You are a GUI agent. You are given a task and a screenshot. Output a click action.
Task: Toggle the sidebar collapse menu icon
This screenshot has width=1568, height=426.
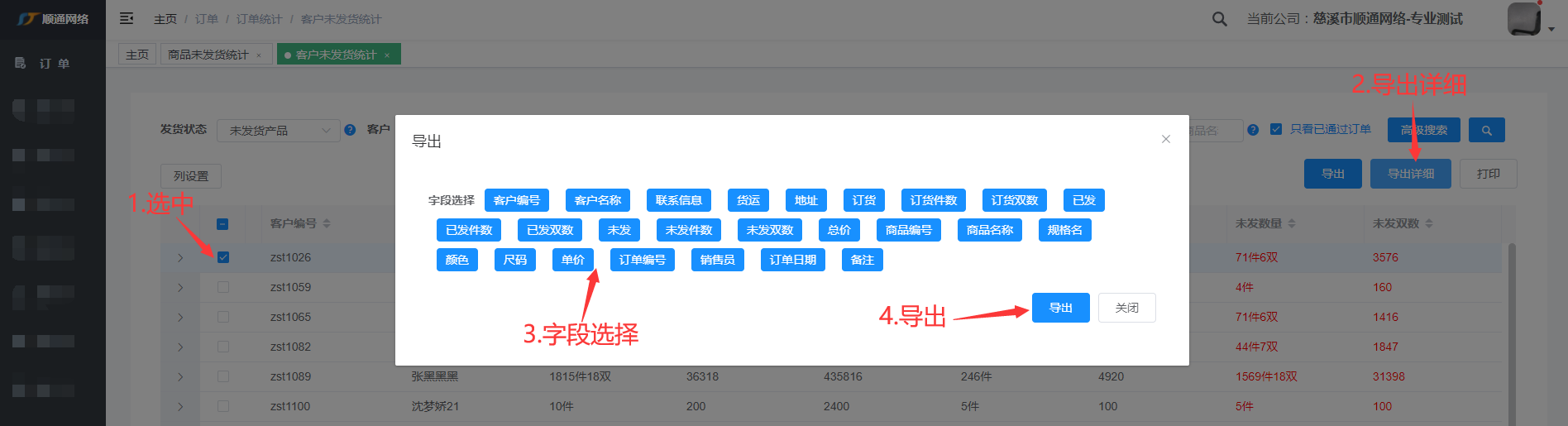click(127, 18)
